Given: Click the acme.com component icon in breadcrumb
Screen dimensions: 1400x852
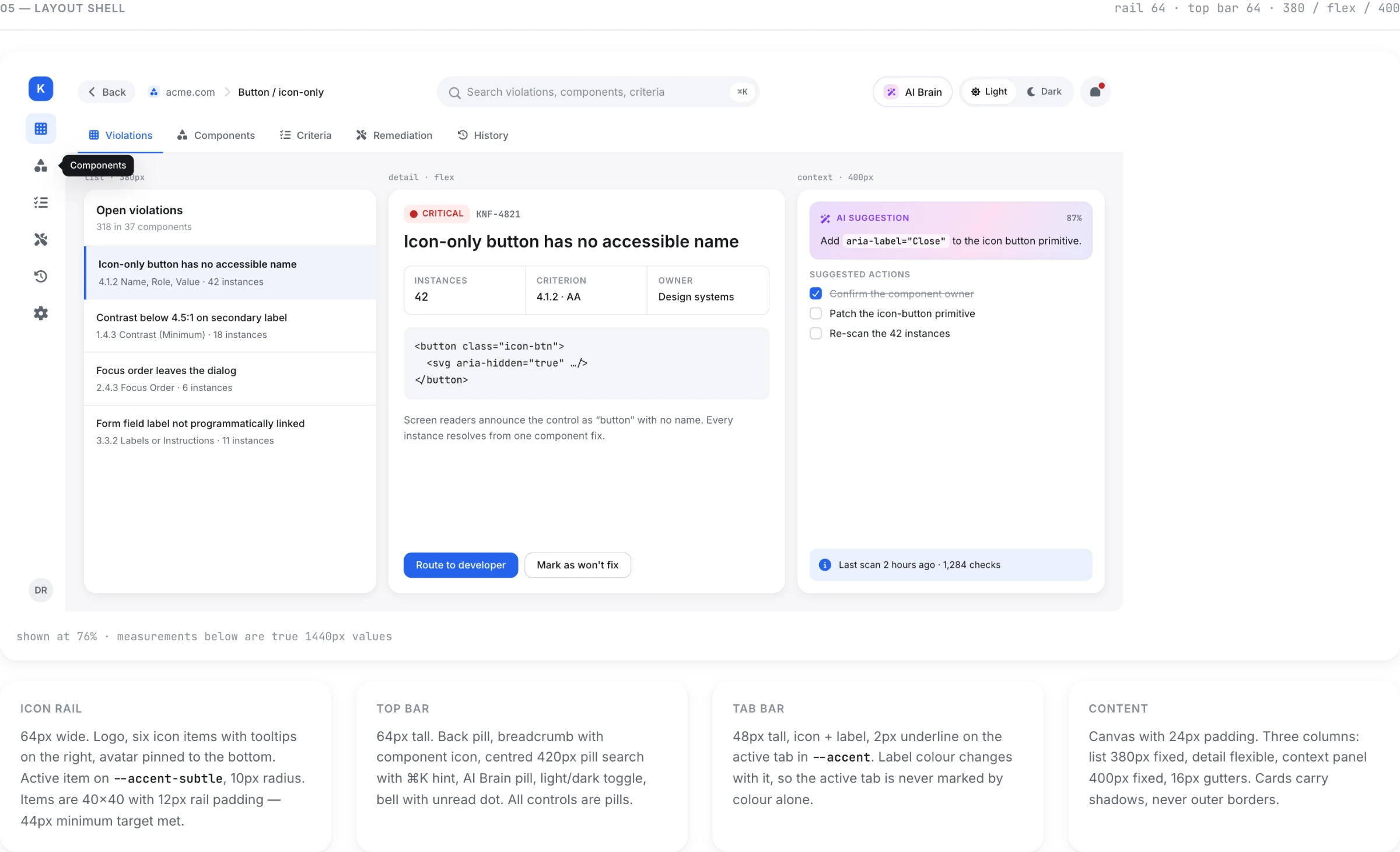Looking at the screenshot, I should point(153,92).
